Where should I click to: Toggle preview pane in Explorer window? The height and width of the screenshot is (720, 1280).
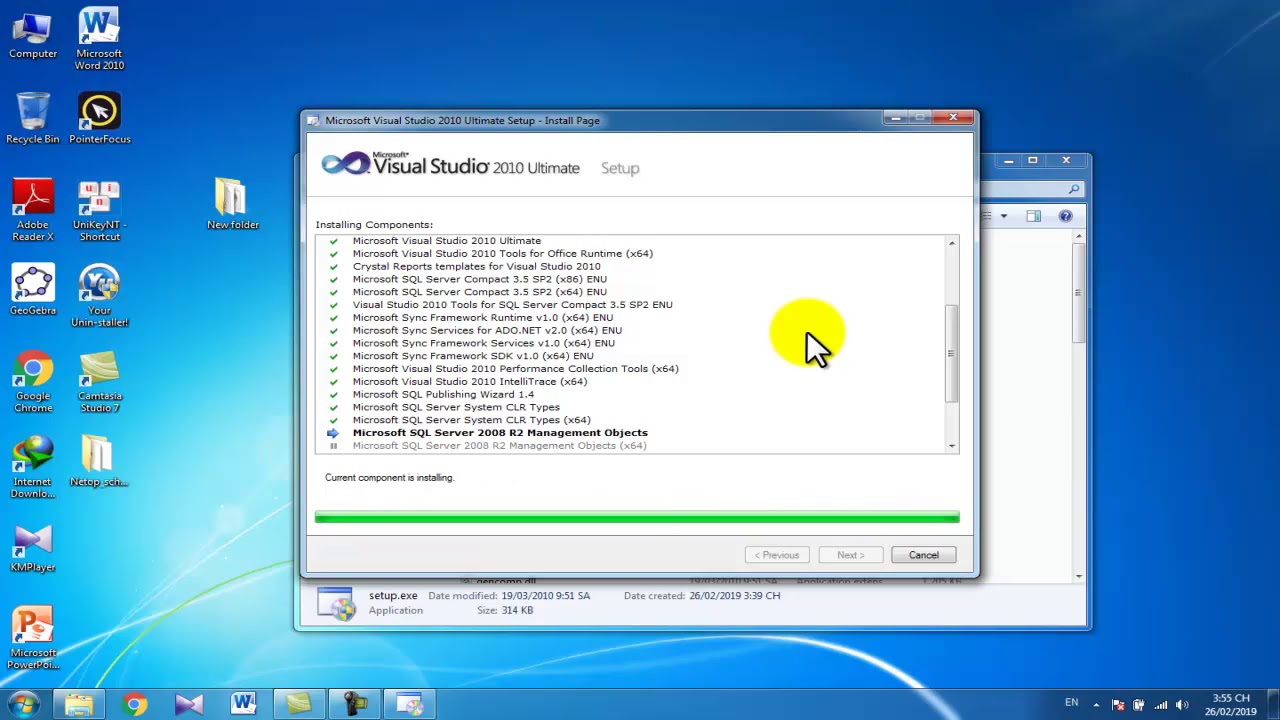click(x=1033, y=216)
